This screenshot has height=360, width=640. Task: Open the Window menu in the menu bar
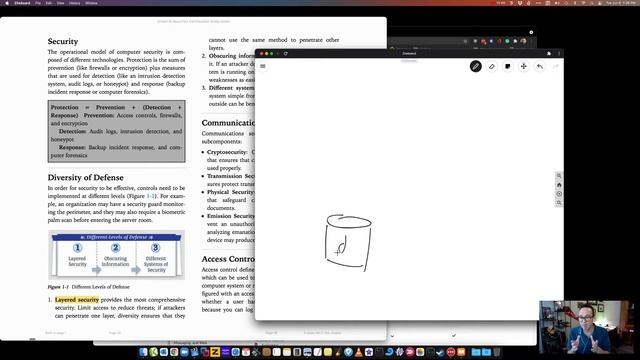tap(91, 3)
